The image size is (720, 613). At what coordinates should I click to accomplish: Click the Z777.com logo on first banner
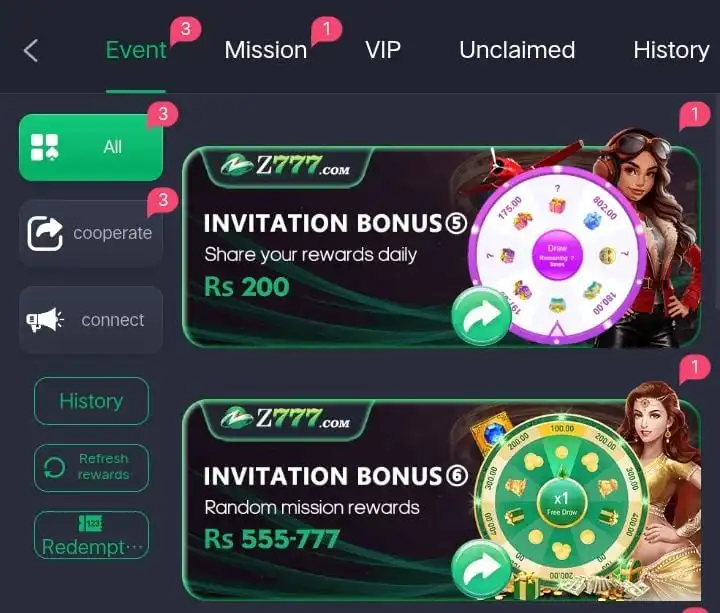(x=285, y=165)
